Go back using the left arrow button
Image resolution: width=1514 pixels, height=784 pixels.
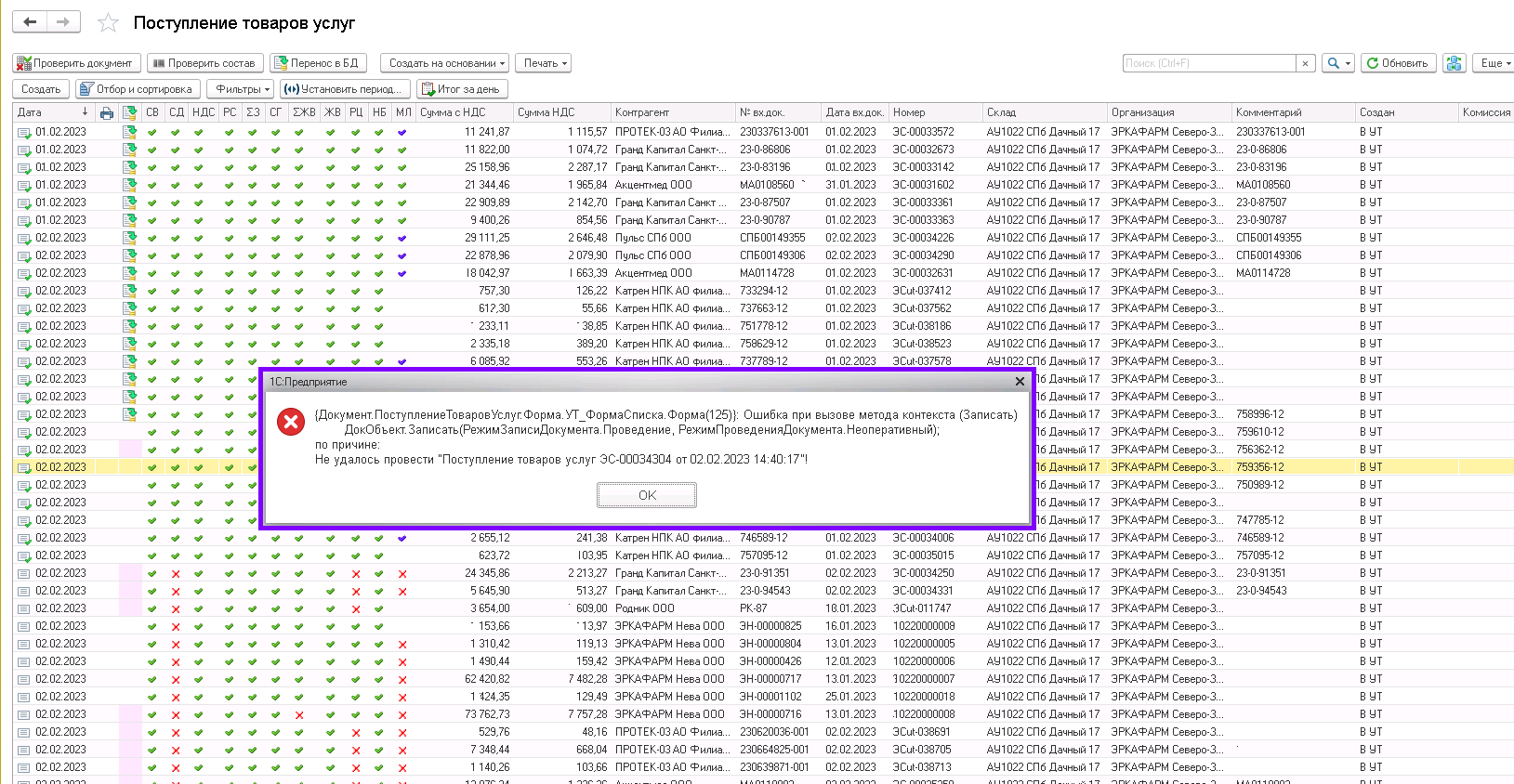click(30, 21)
